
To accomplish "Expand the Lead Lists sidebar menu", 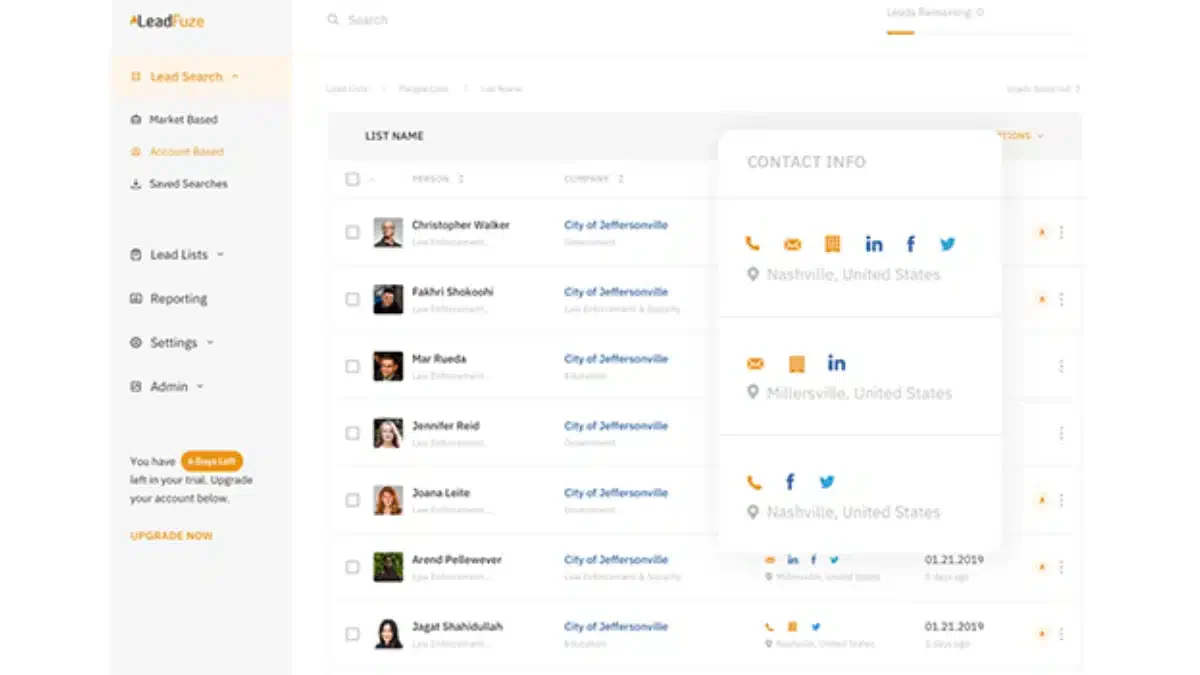I will pyautogui.click(x=178, y=255).
